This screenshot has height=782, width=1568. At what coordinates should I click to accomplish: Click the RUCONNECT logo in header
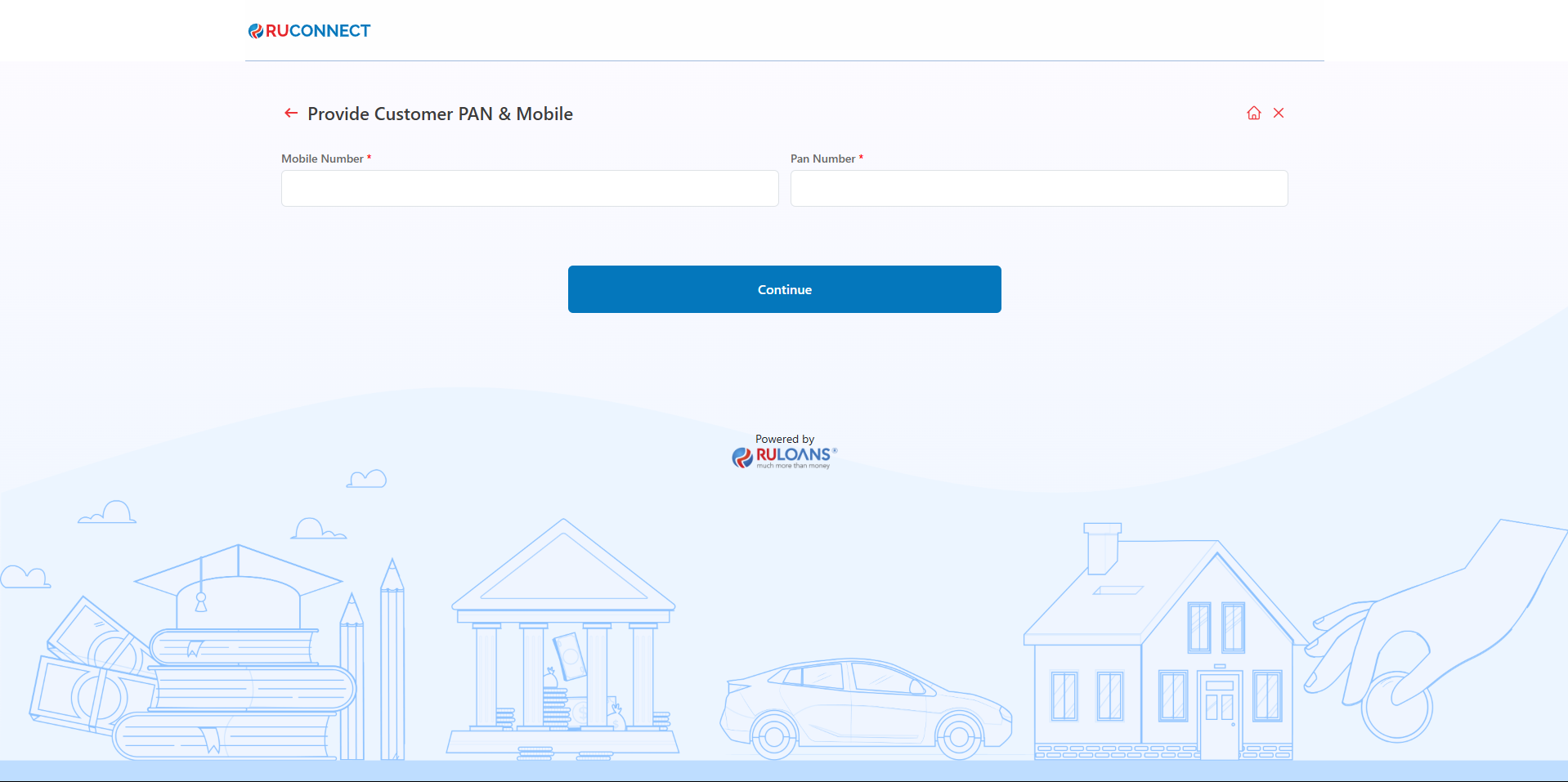310,31
